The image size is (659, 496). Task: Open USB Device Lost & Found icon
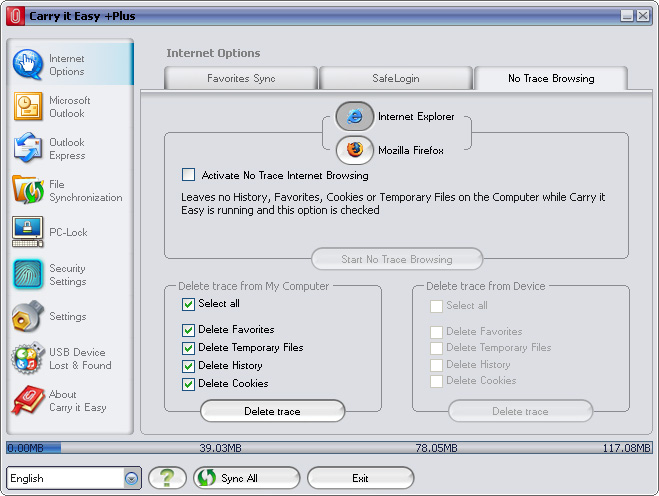coord(28,358)
